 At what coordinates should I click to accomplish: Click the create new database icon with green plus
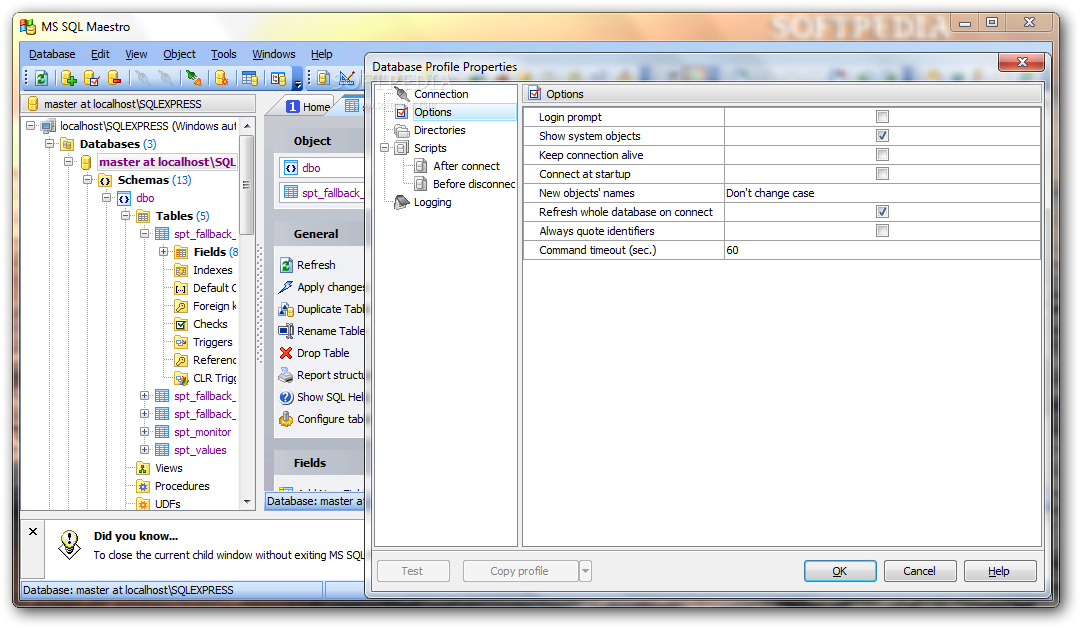pyautogui.click(x=68, y=78)
